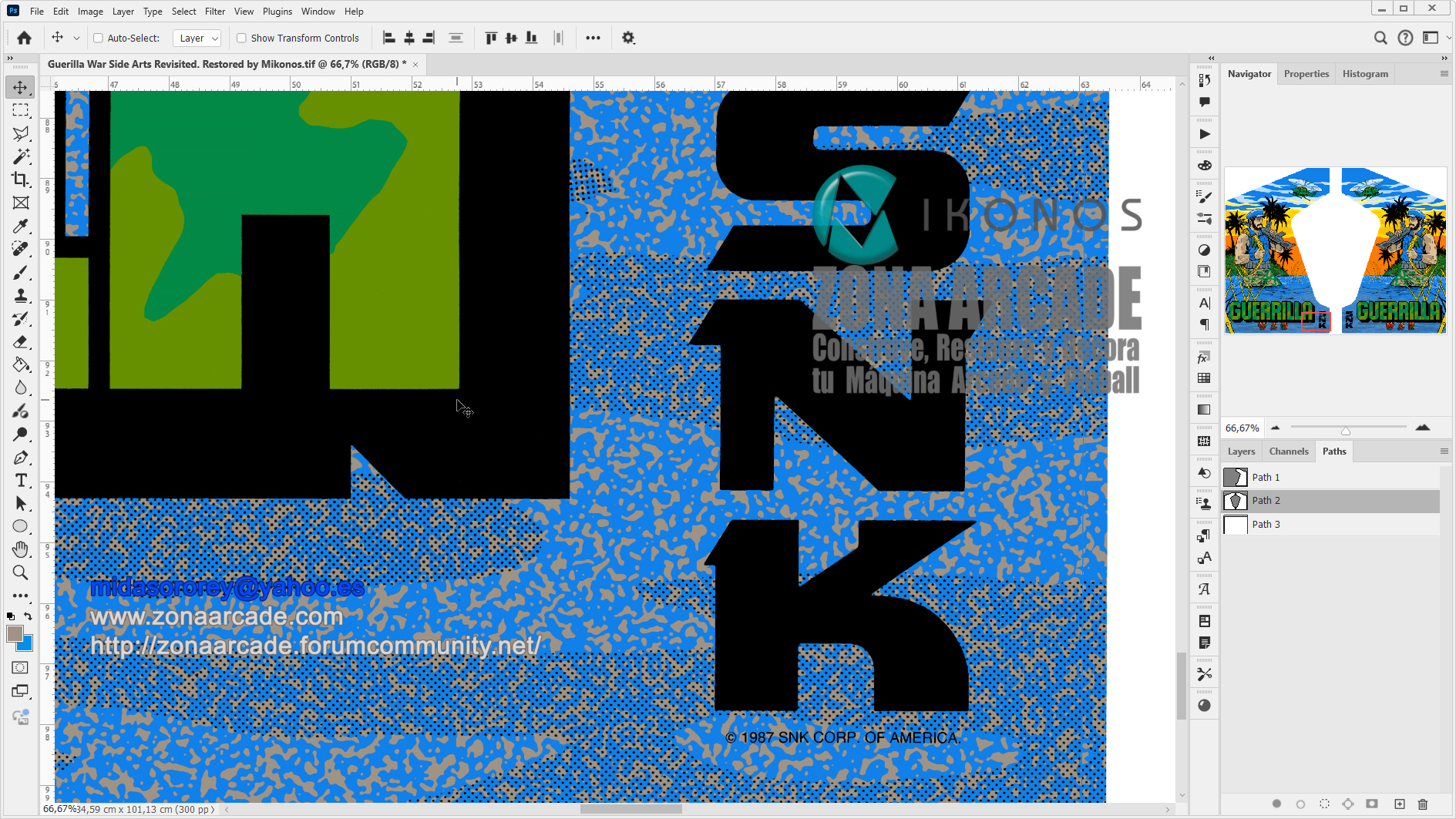This screenshot has height=819, width=1456.
Task: Load path as a selection
Action: tap(1324, 804)
